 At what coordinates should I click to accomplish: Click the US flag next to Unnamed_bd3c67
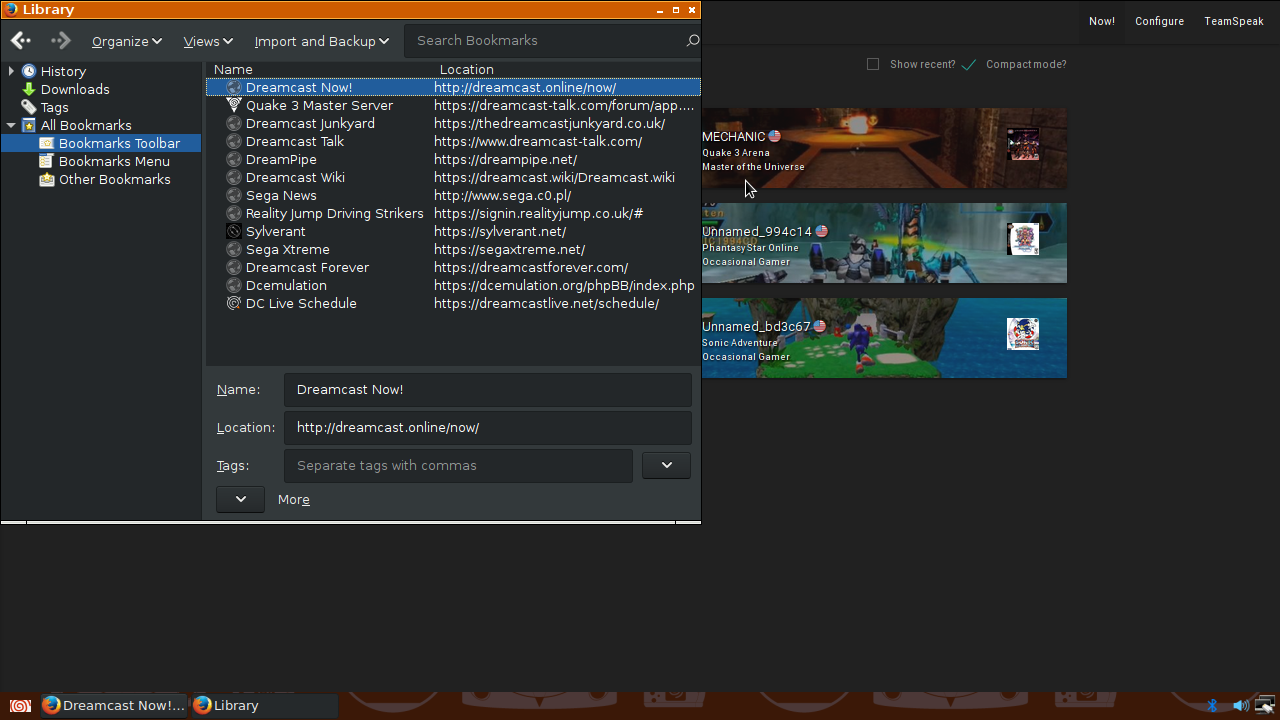pyautogui.click(x=820, y=326)
